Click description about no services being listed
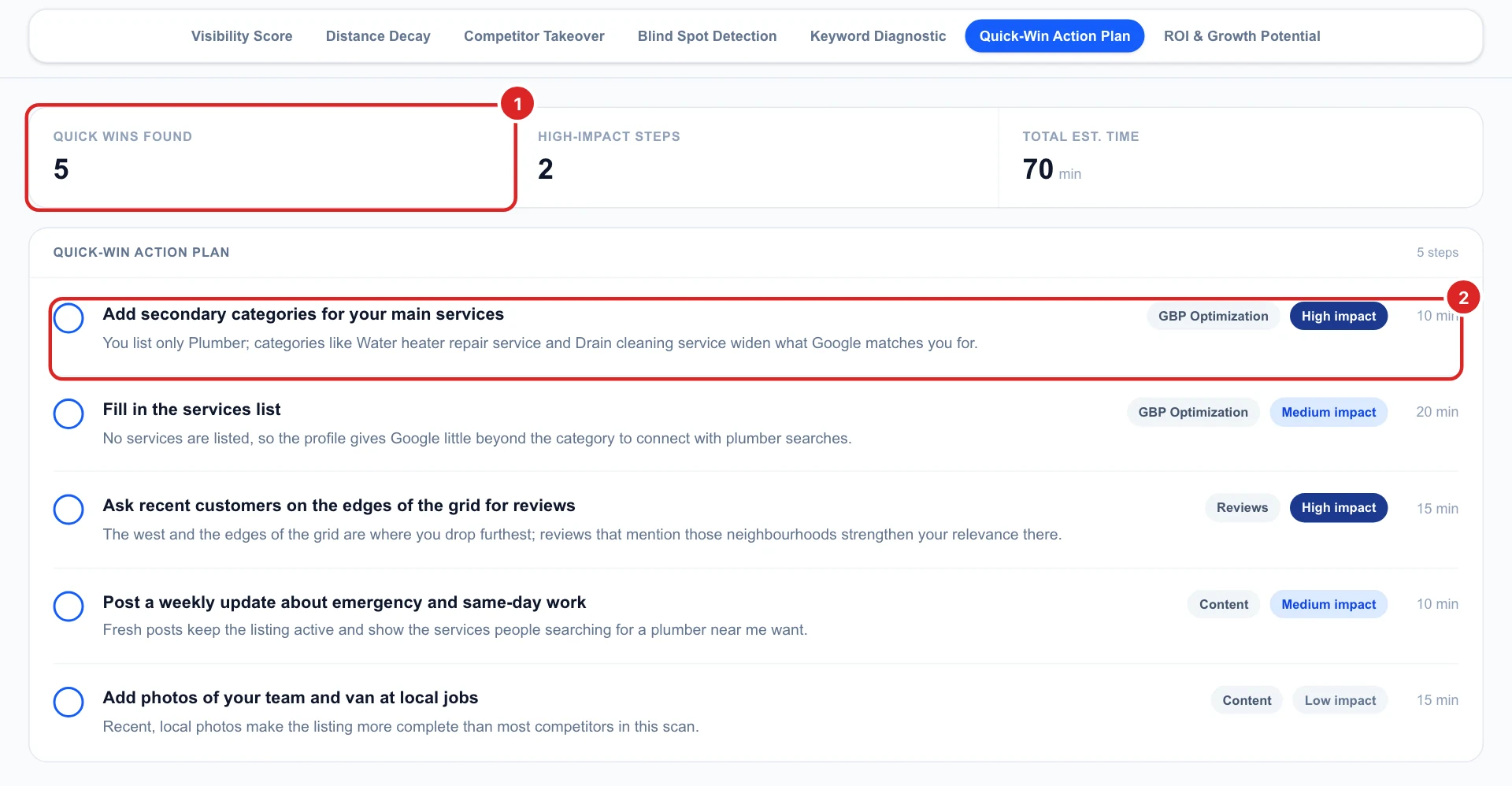1512x786 pixels. tap(477, 439)
